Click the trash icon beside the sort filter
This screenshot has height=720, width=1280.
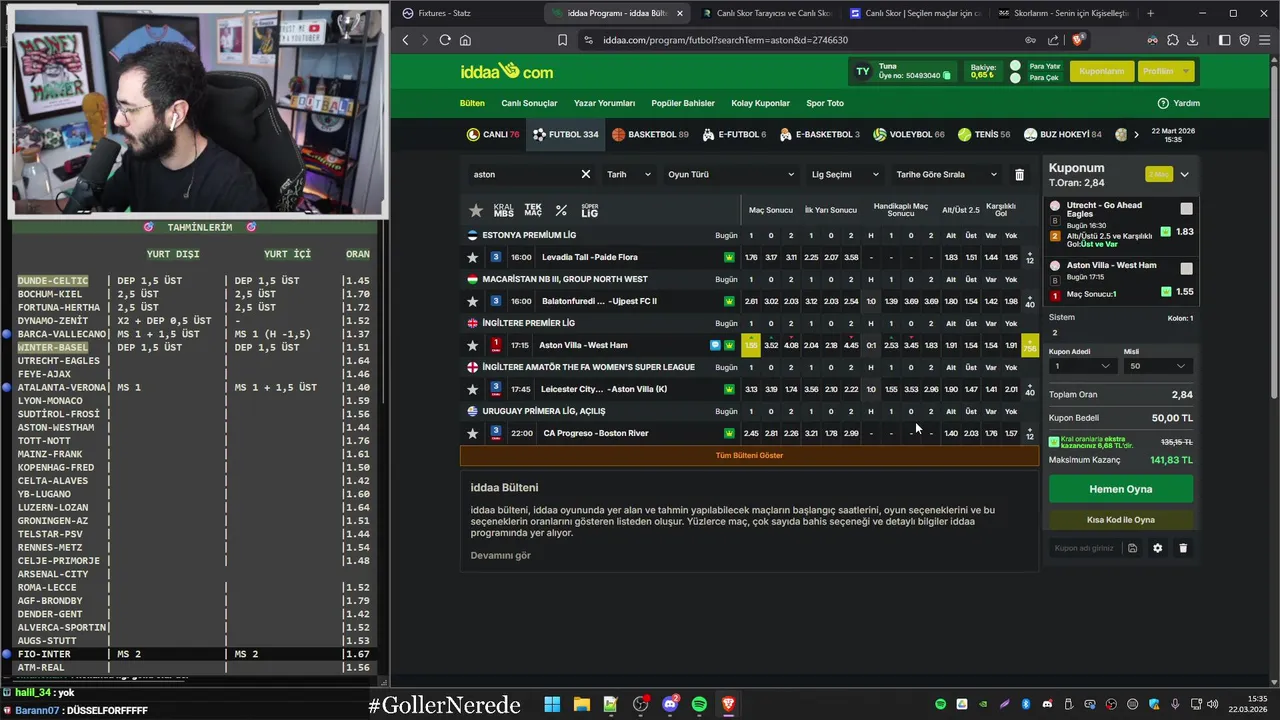(1019, 174)
